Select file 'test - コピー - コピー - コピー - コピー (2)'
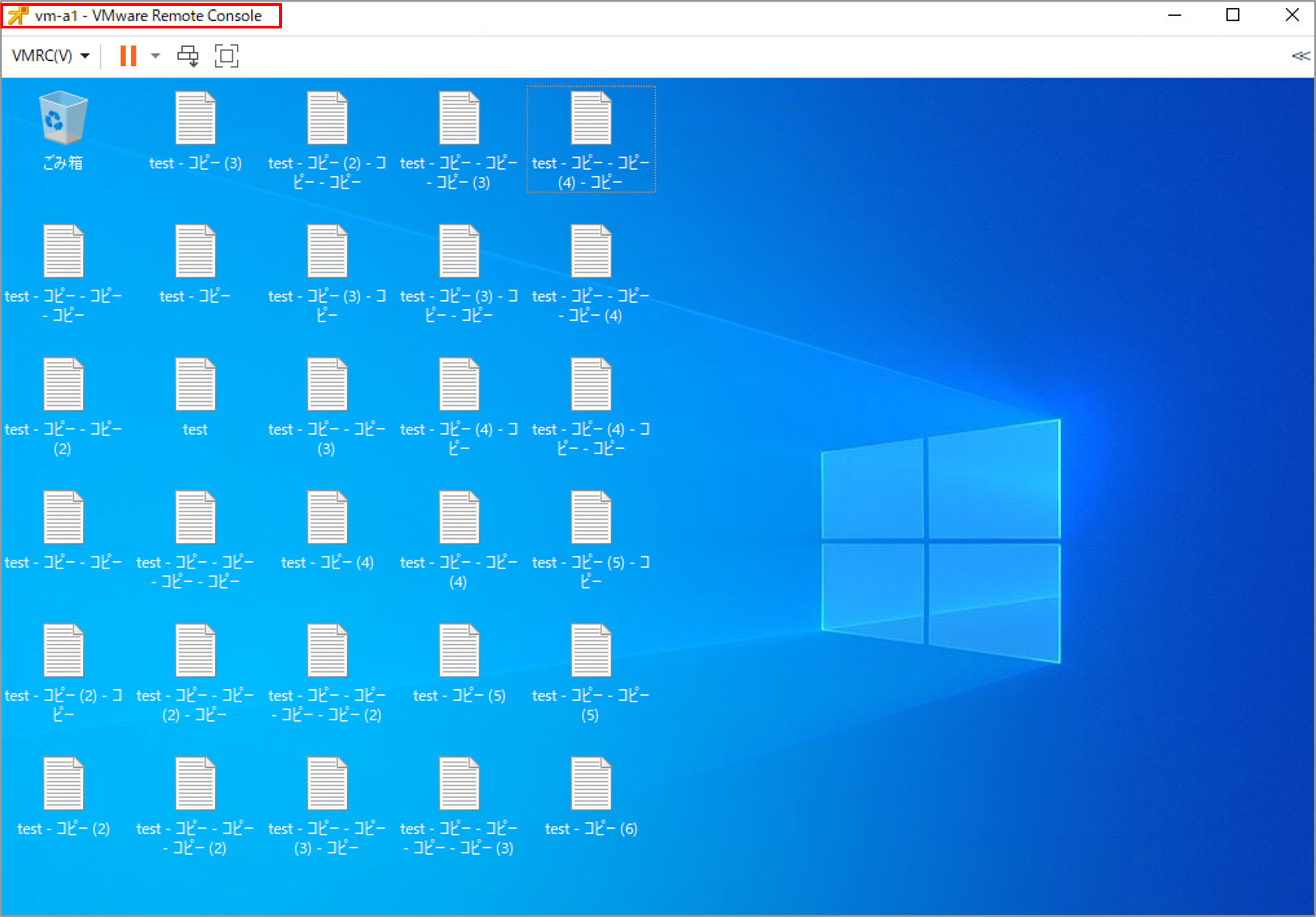The width and height of the screenshot is (1316, 917). [x=327, y=673]
